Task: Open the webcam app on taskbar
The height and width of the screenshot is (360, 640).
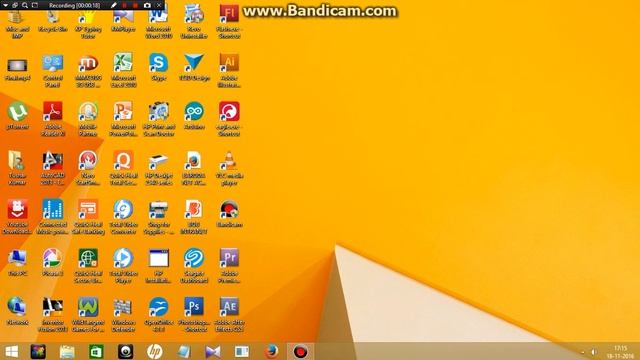Action: (125, 351)
